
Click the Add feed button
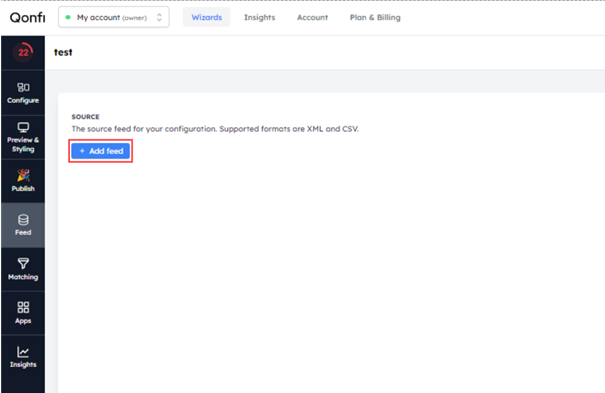pos(101,151)
